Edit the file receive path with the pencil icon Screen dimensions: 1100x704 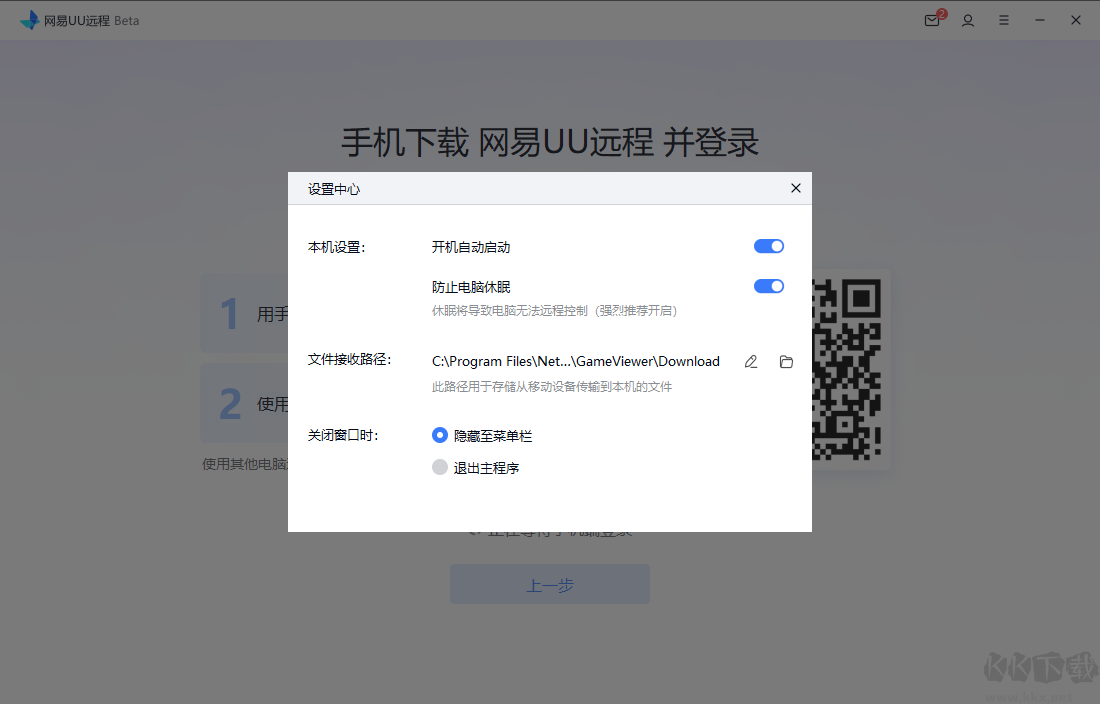pos(751,361)
